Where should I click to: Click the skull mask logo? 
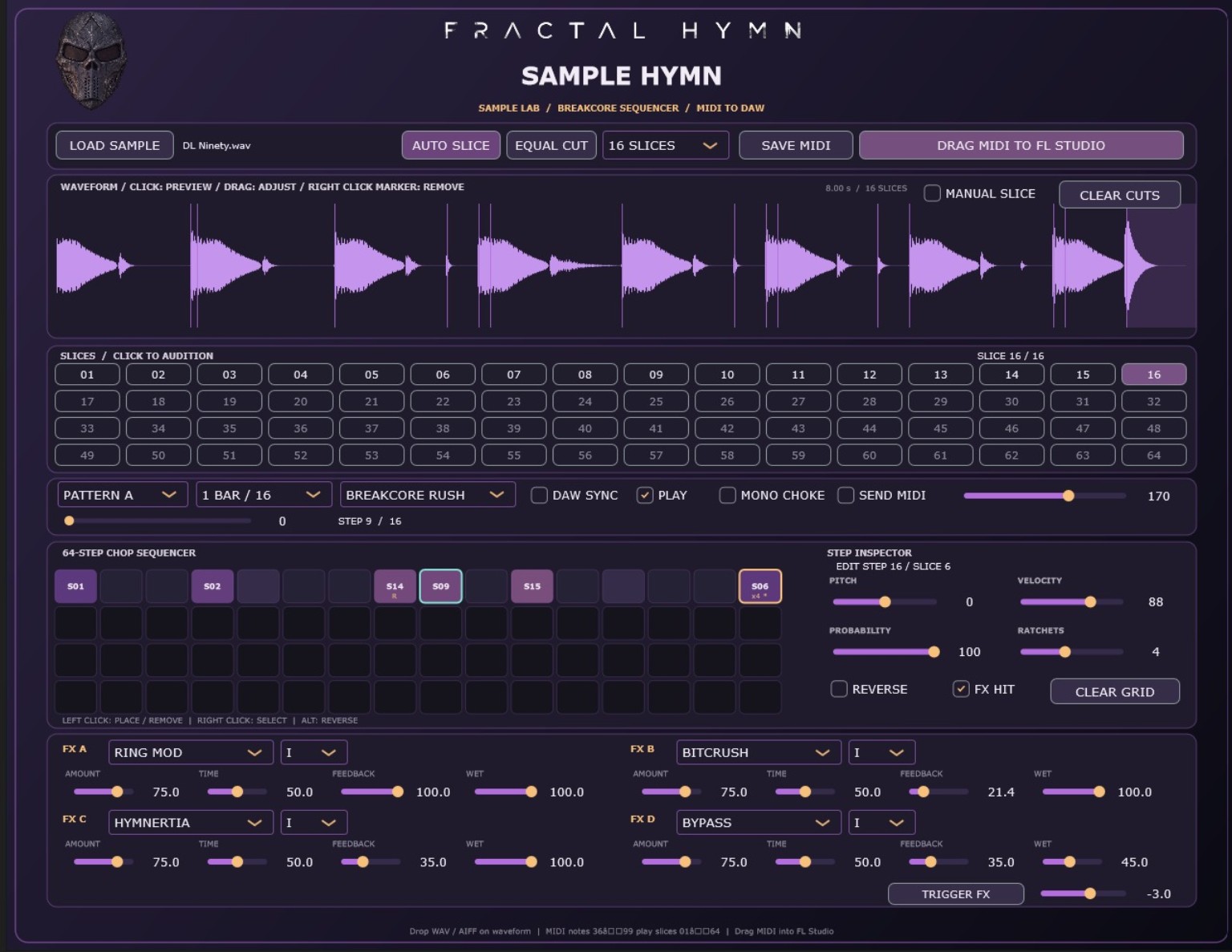[x=91, y=61]
